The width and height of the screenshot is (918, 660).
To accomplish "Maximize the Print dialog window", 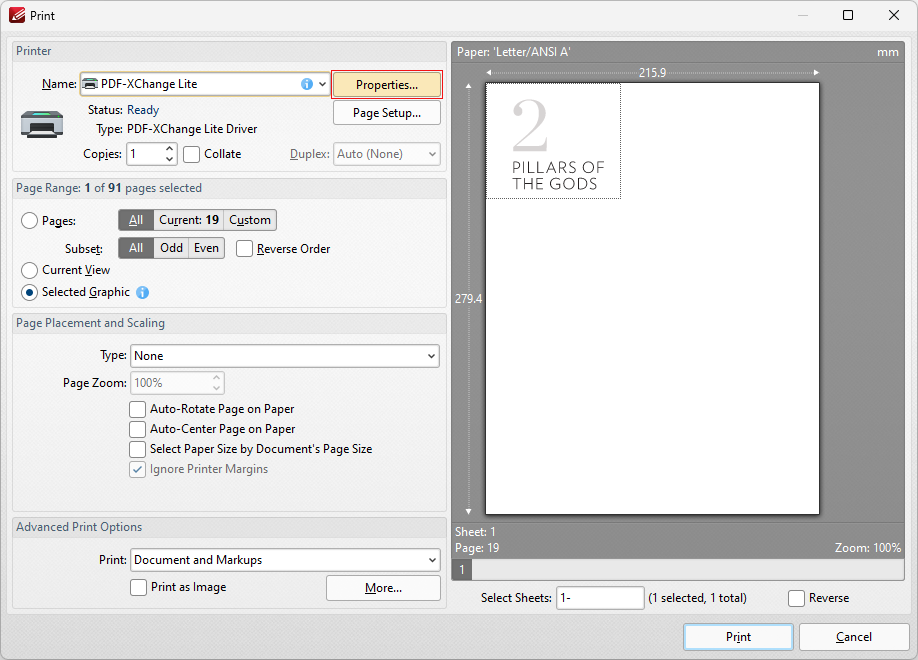I will pos(848,15).
